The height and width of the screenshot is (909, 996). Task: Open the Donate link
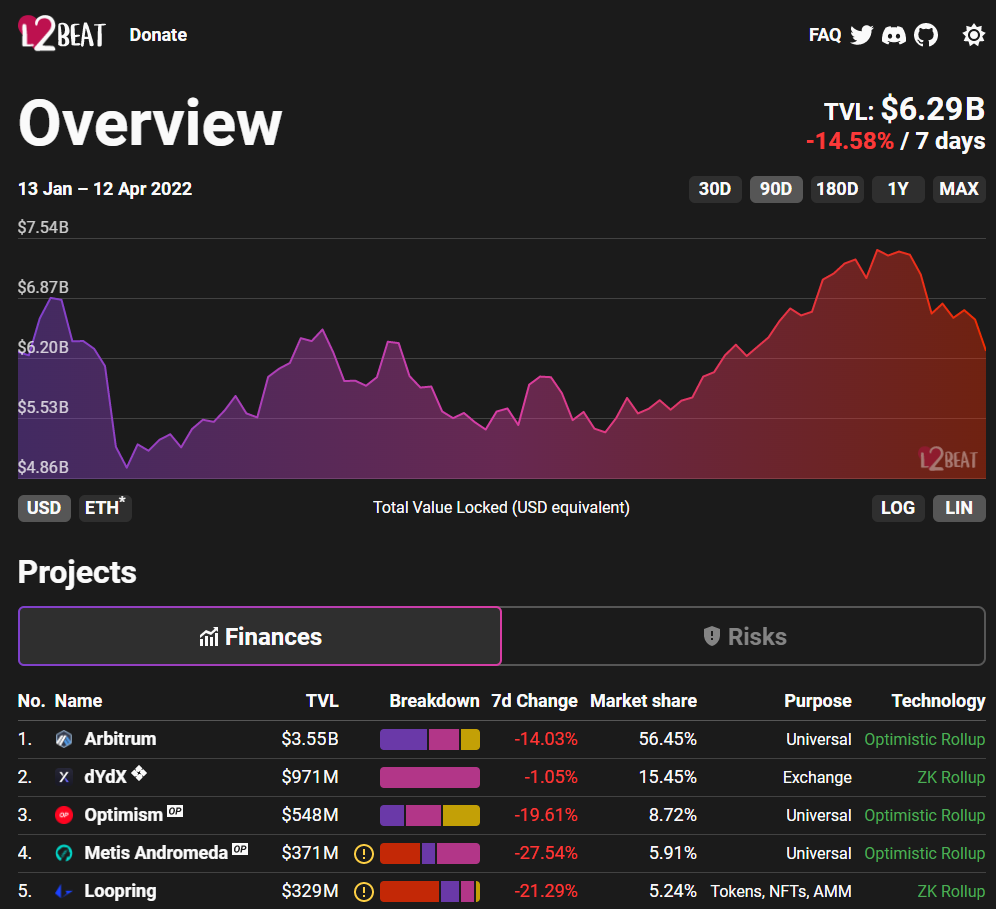click(158, 35)
